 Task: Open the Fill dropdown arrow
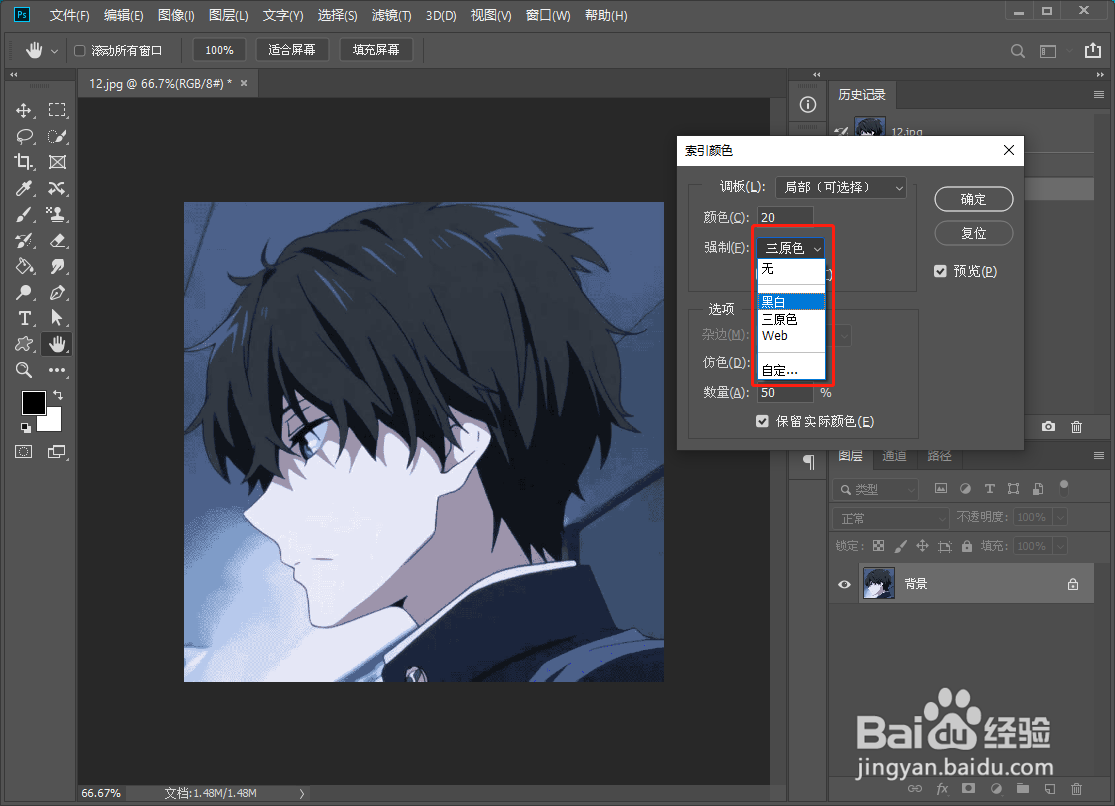click(x=1060, y=546)
